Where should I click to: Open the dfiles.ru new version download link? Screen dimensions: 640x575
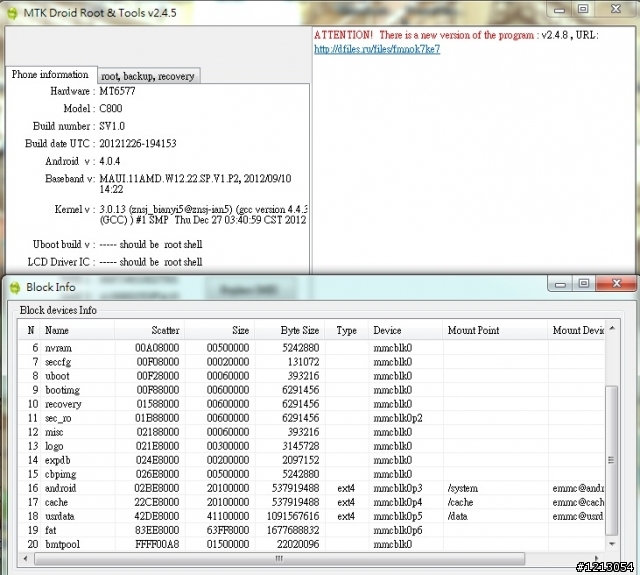[377, 49]
